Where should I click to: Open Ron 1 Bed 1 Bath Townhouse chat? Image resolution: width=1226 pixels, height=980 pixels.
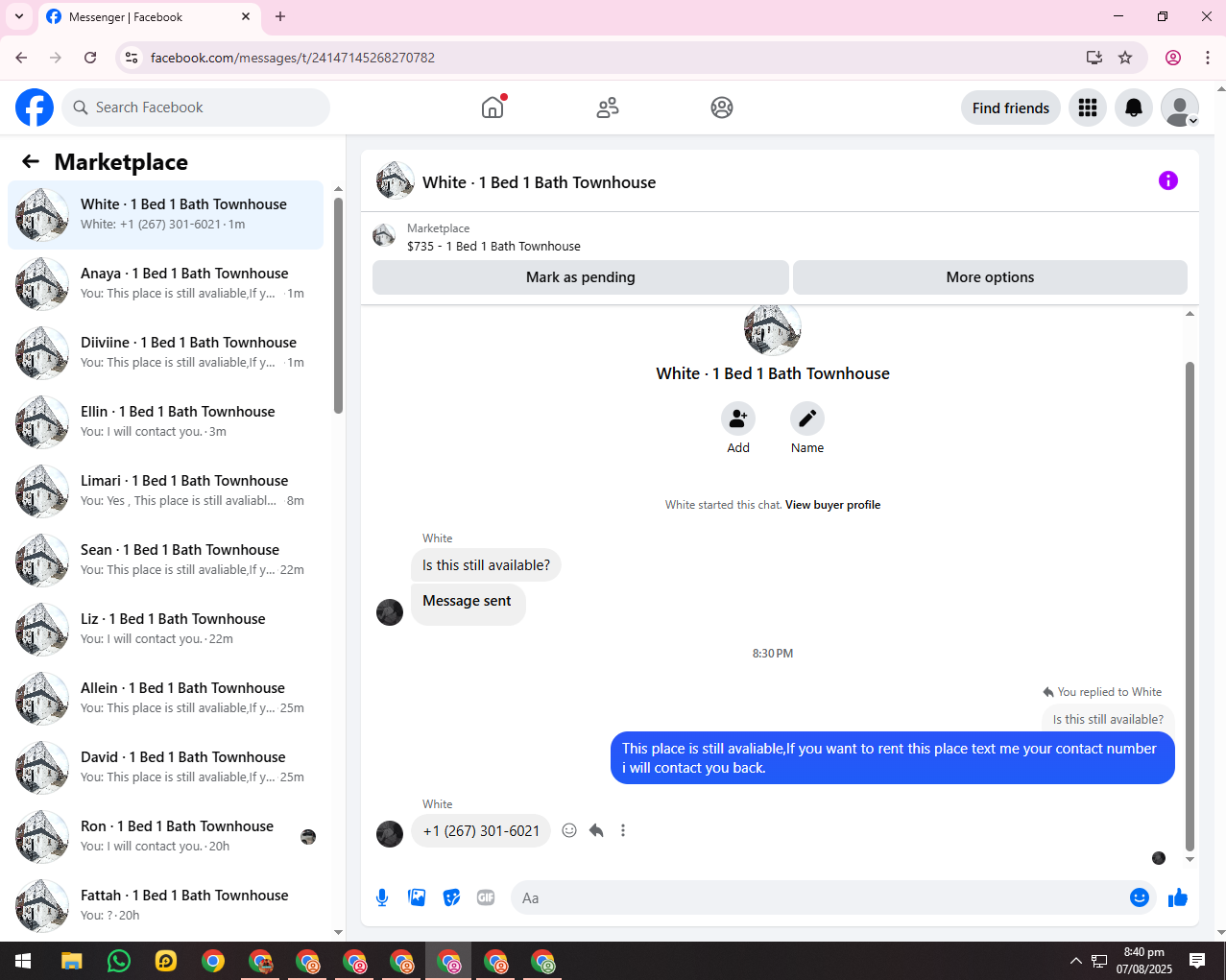click(x=165, y=836)
